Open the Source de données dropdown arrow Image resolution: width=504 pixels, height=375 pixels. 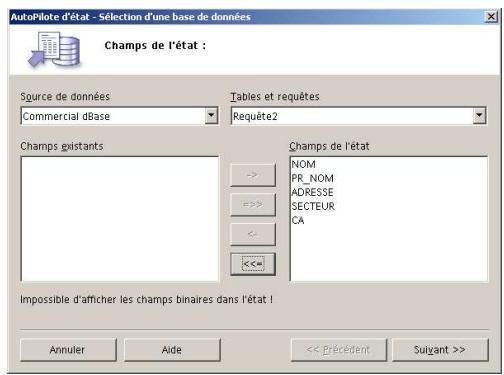[211, 116]
